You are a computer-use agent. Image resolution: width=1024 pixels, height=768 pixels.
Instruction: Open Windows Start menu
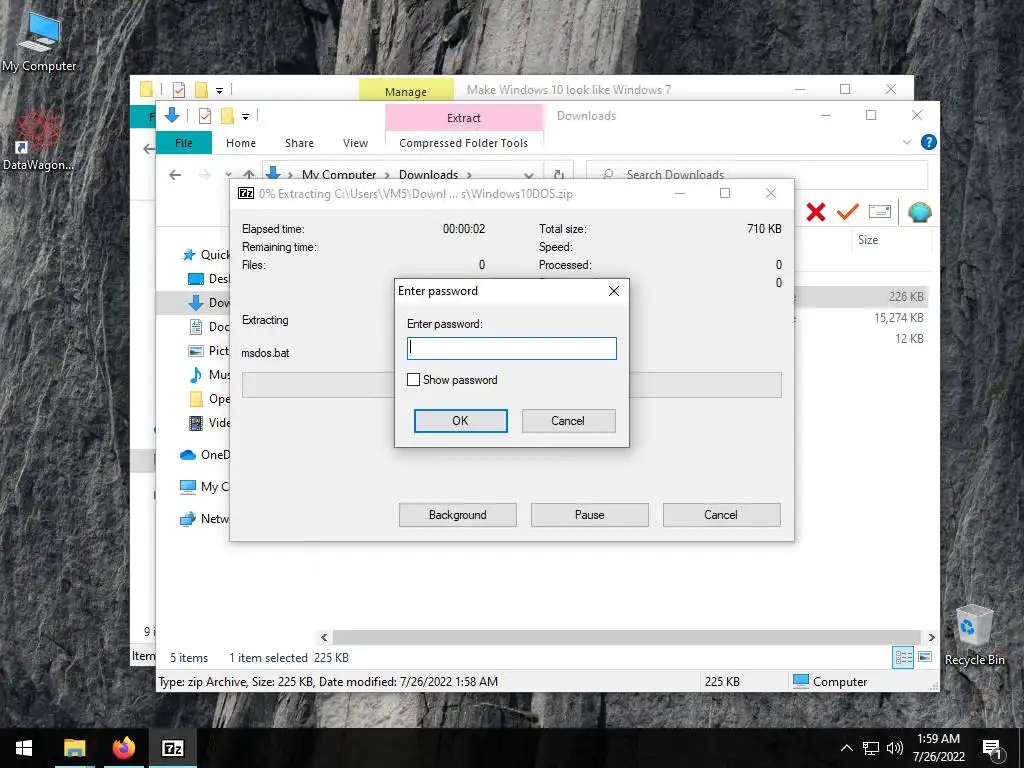24,748
